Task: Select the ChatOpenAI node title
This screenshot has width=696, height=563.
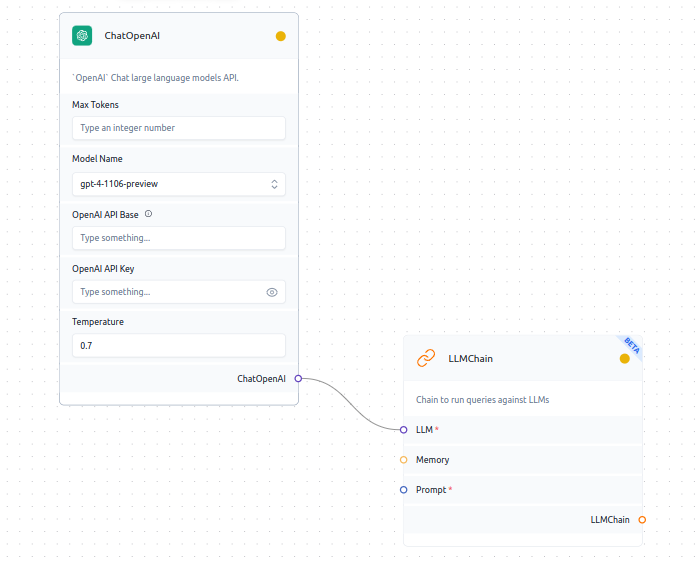Action: [x=132, y=36]
